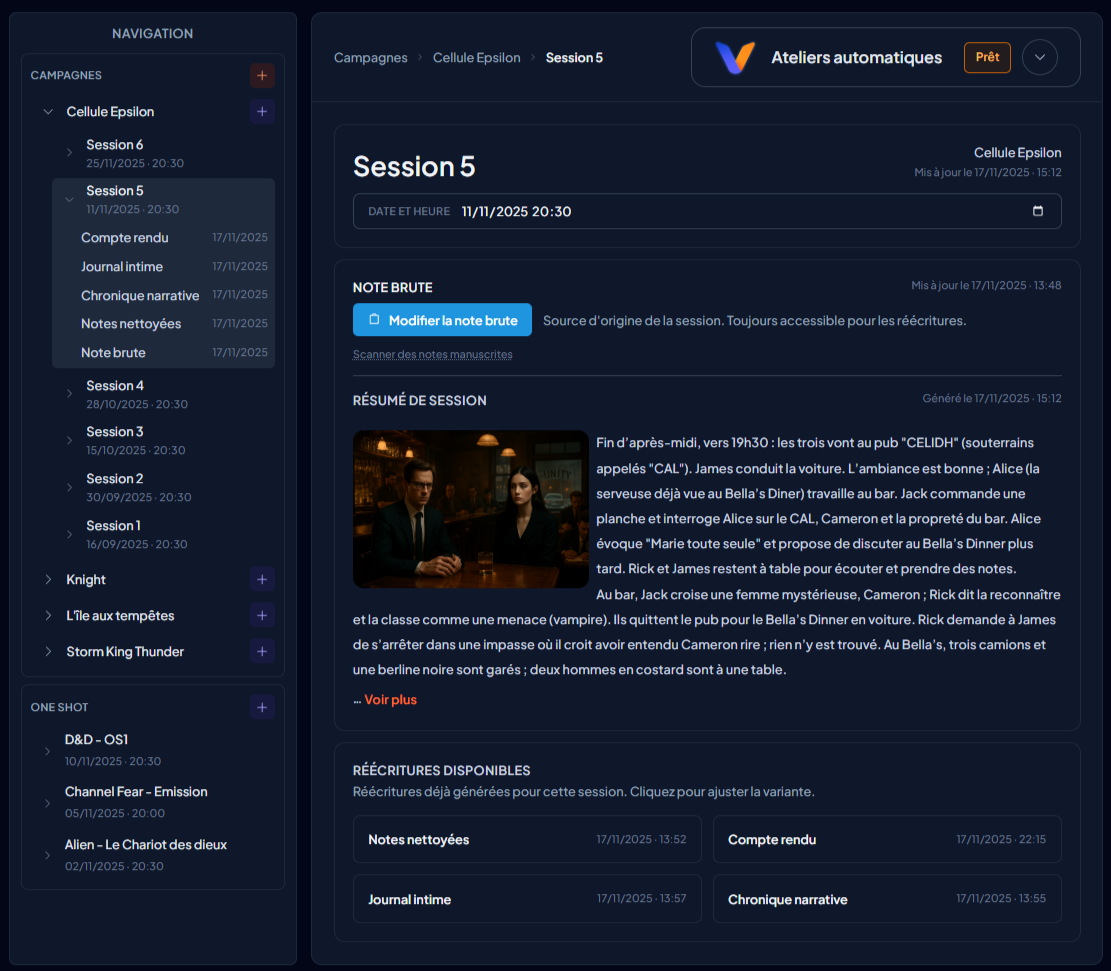The width and height of the screenshot is (1111, 971).
Task: Click the plus icon next to Knight
Action: (262, 579)
